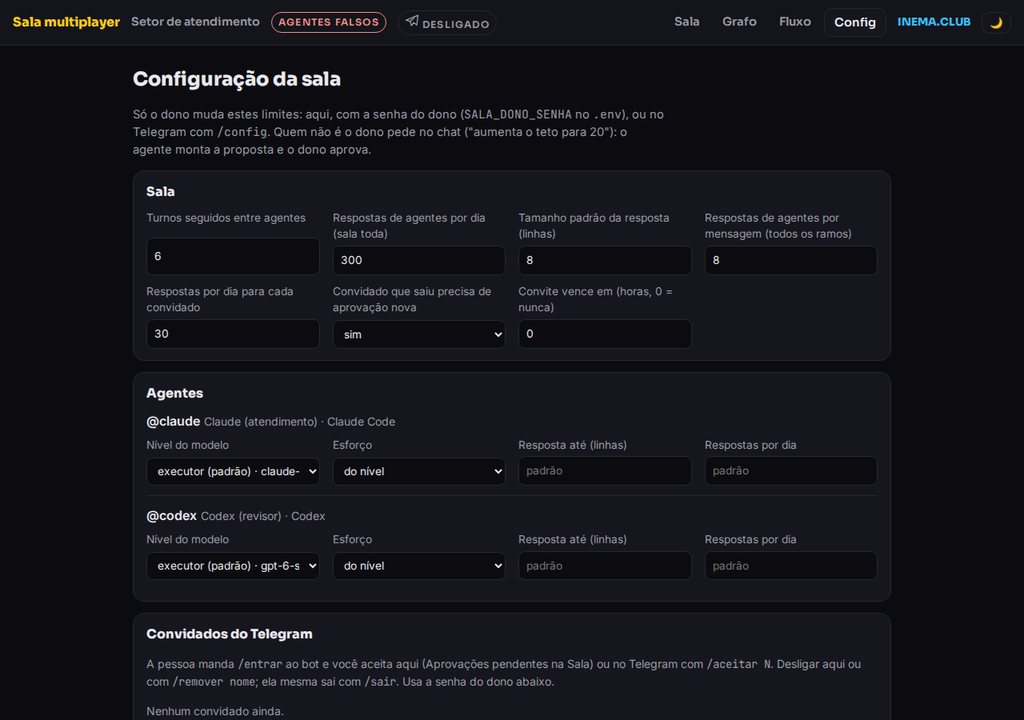
Task: Click the @claude agent name
Action: (173, 421)
